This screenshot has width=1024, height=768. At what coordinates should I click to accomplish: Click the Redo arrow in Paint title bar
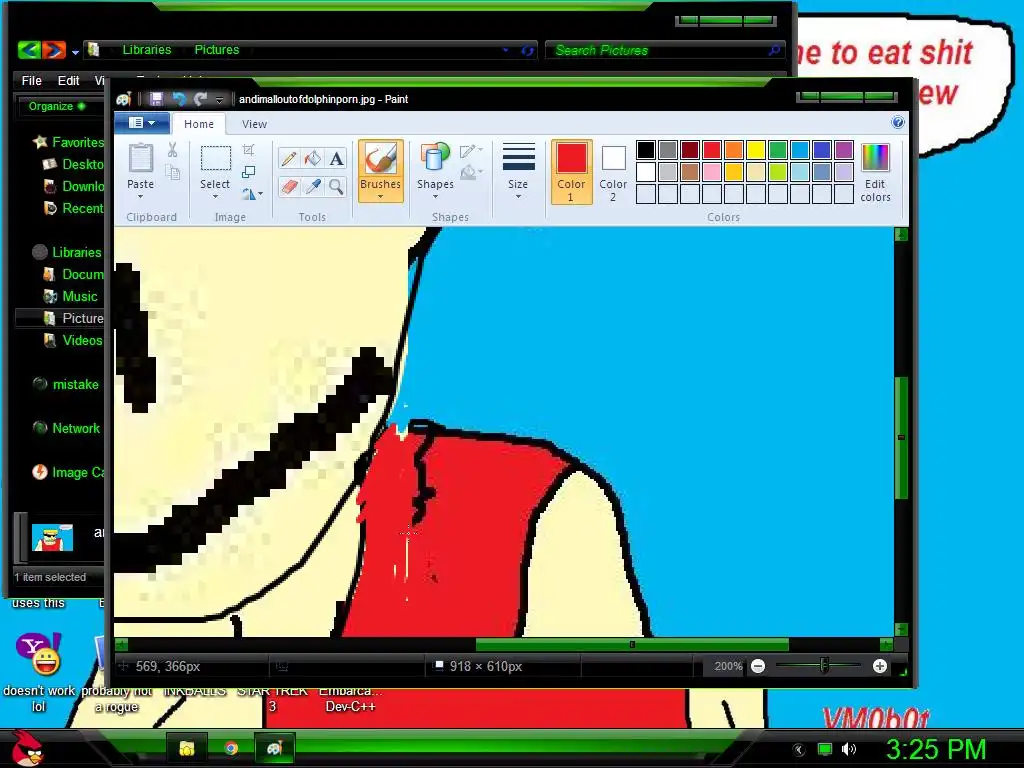(200, 99)
